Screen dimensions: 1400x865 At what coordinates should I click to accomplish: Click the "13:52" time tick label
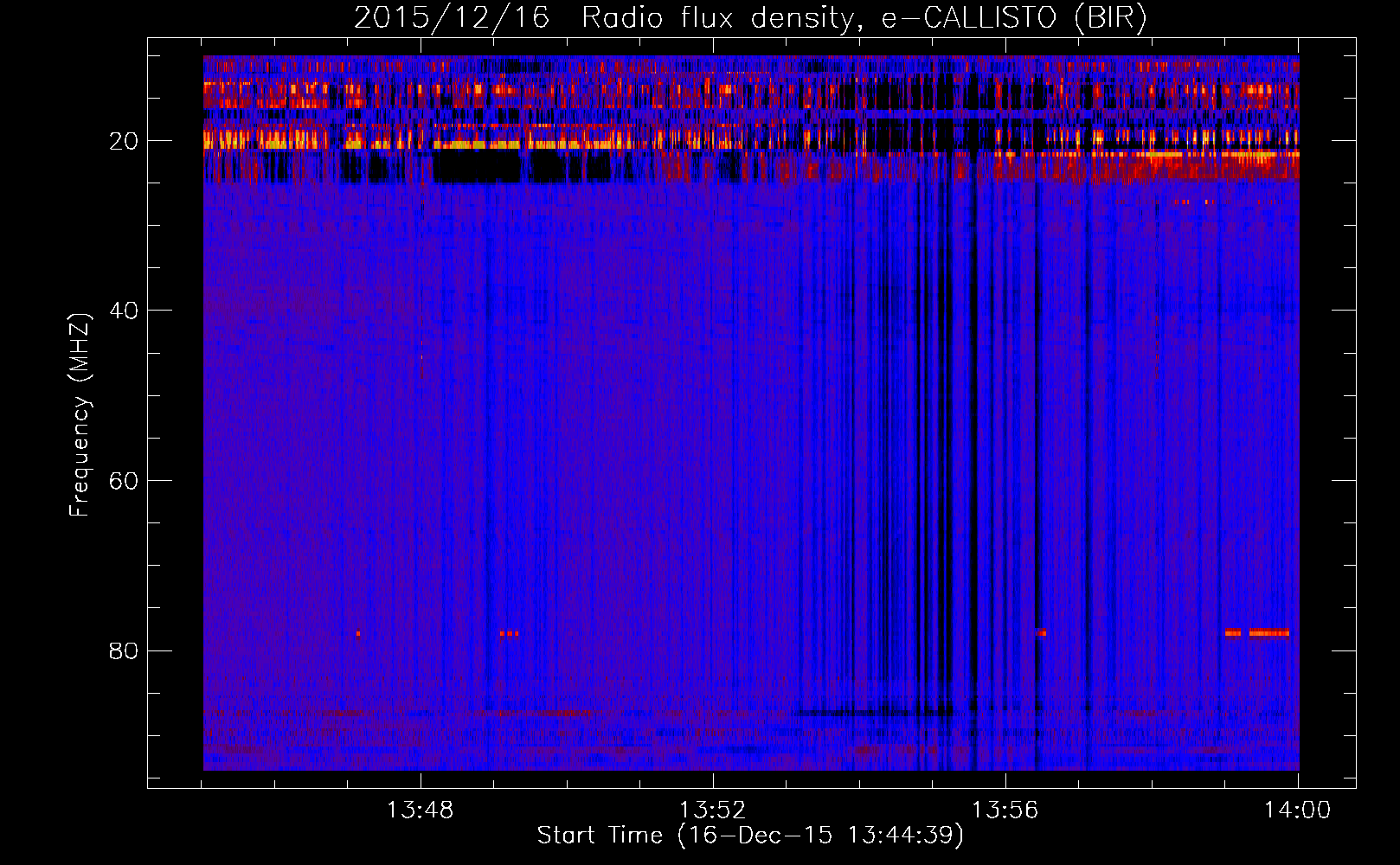click(x=712, y=810)
